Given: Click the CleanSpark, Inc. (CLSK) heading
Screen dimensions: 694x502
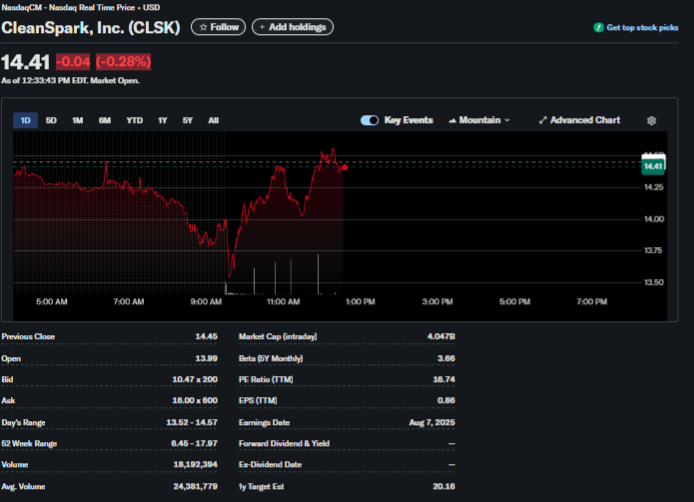Looking at the screenshot, I should (91, 27).
